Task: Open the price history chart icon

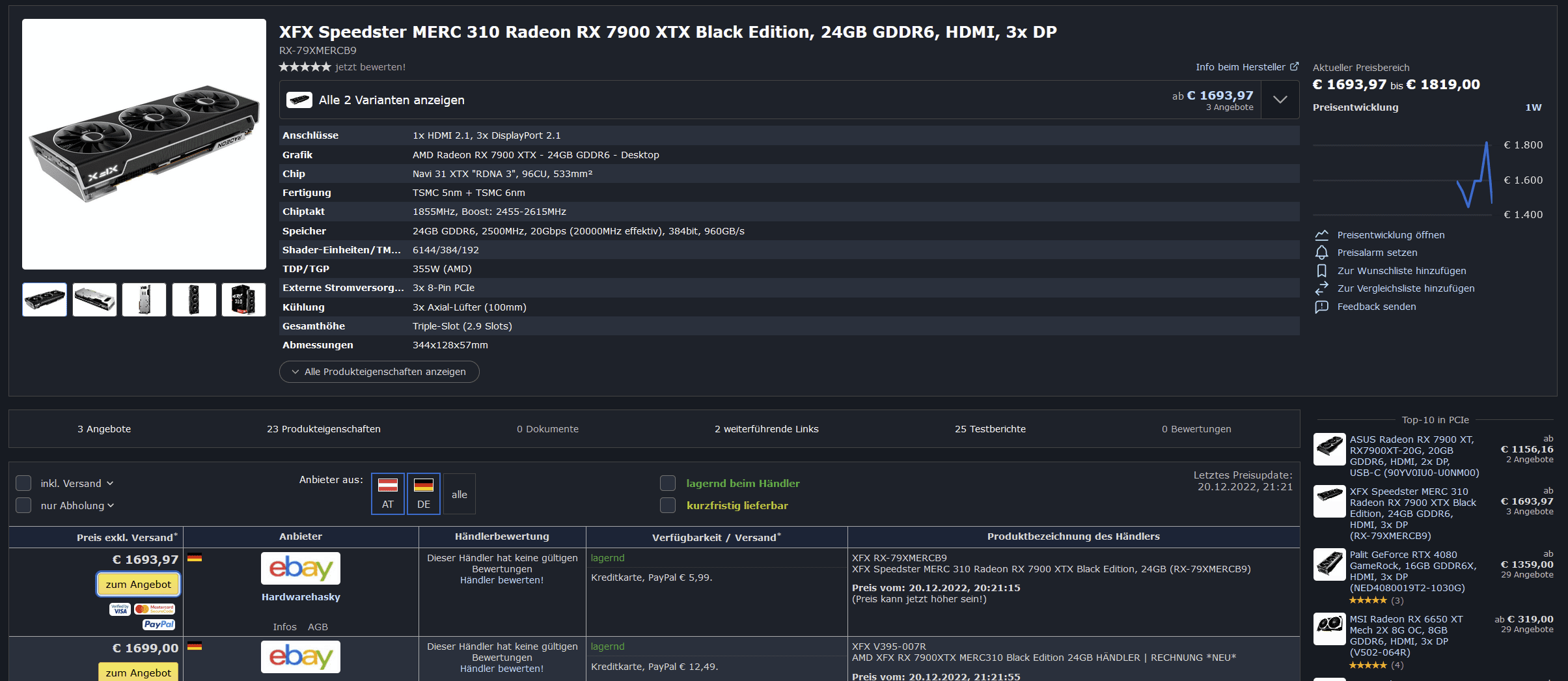Action: point(1321,235)
